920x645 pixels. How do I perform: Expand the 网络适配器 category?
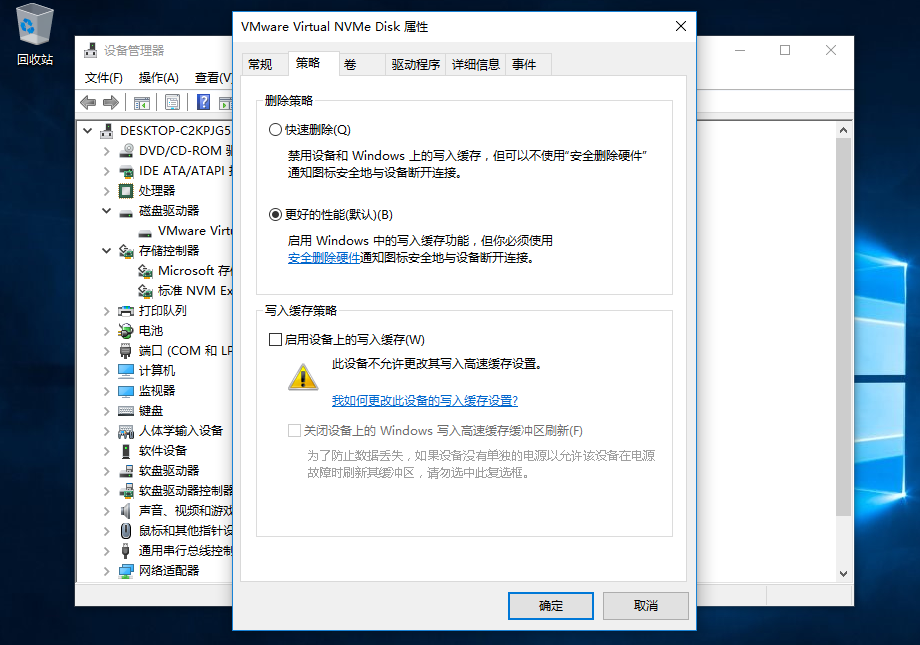(x=106, y=571)
